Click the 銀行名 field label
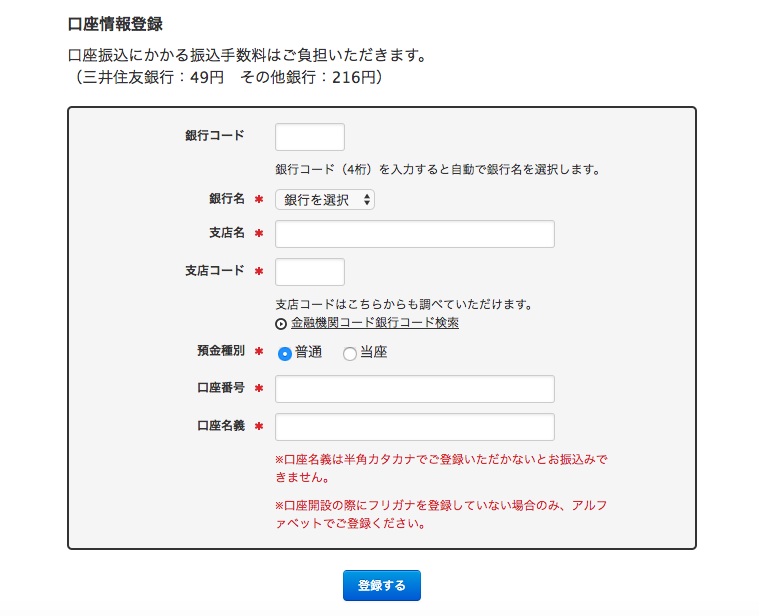Viewport: 759px width, 616px height. (227, 198)
